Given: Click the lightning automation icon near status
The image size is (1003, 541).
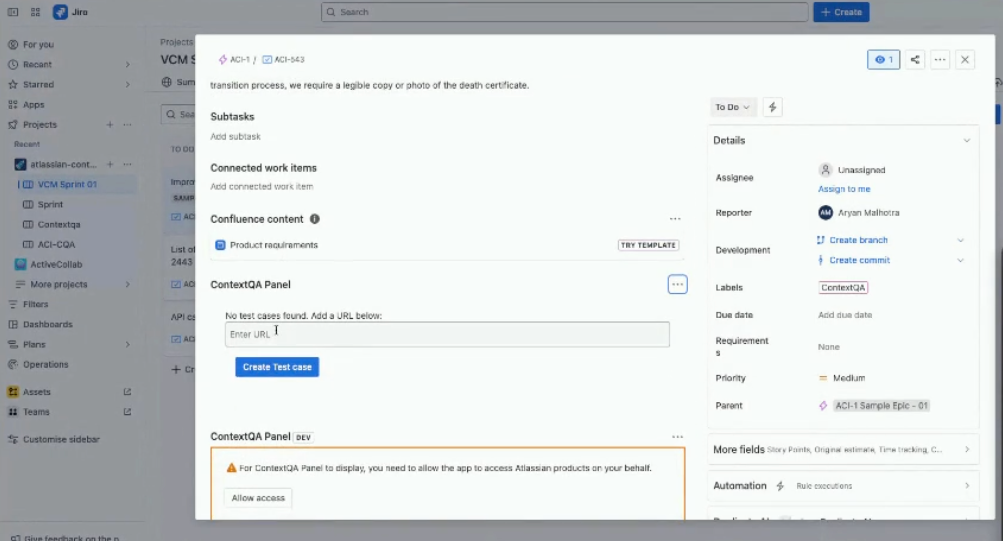Looking at the screenshot, I should 772,107.
